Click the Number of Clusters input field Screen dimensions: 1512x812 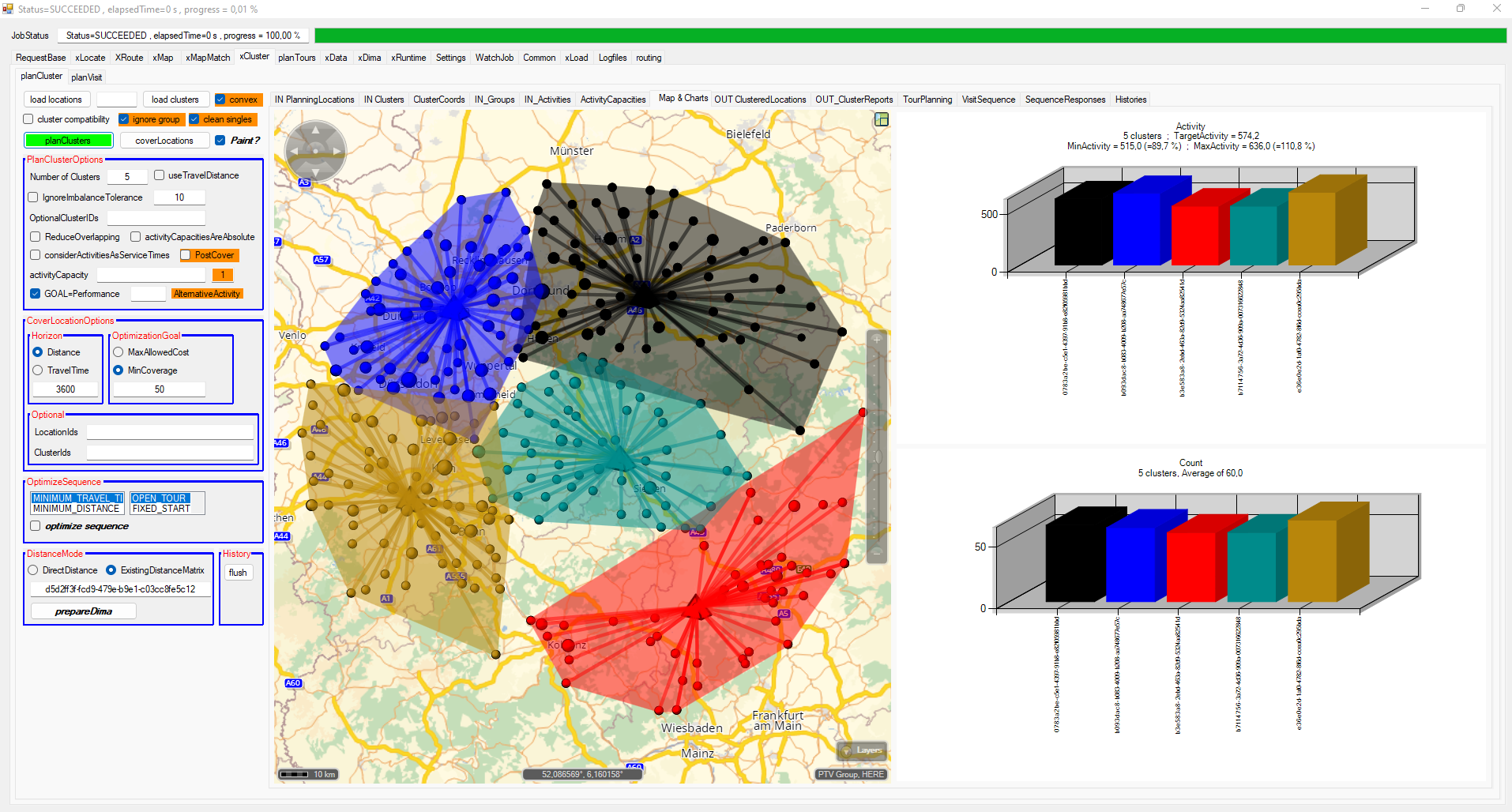point(126,177)
